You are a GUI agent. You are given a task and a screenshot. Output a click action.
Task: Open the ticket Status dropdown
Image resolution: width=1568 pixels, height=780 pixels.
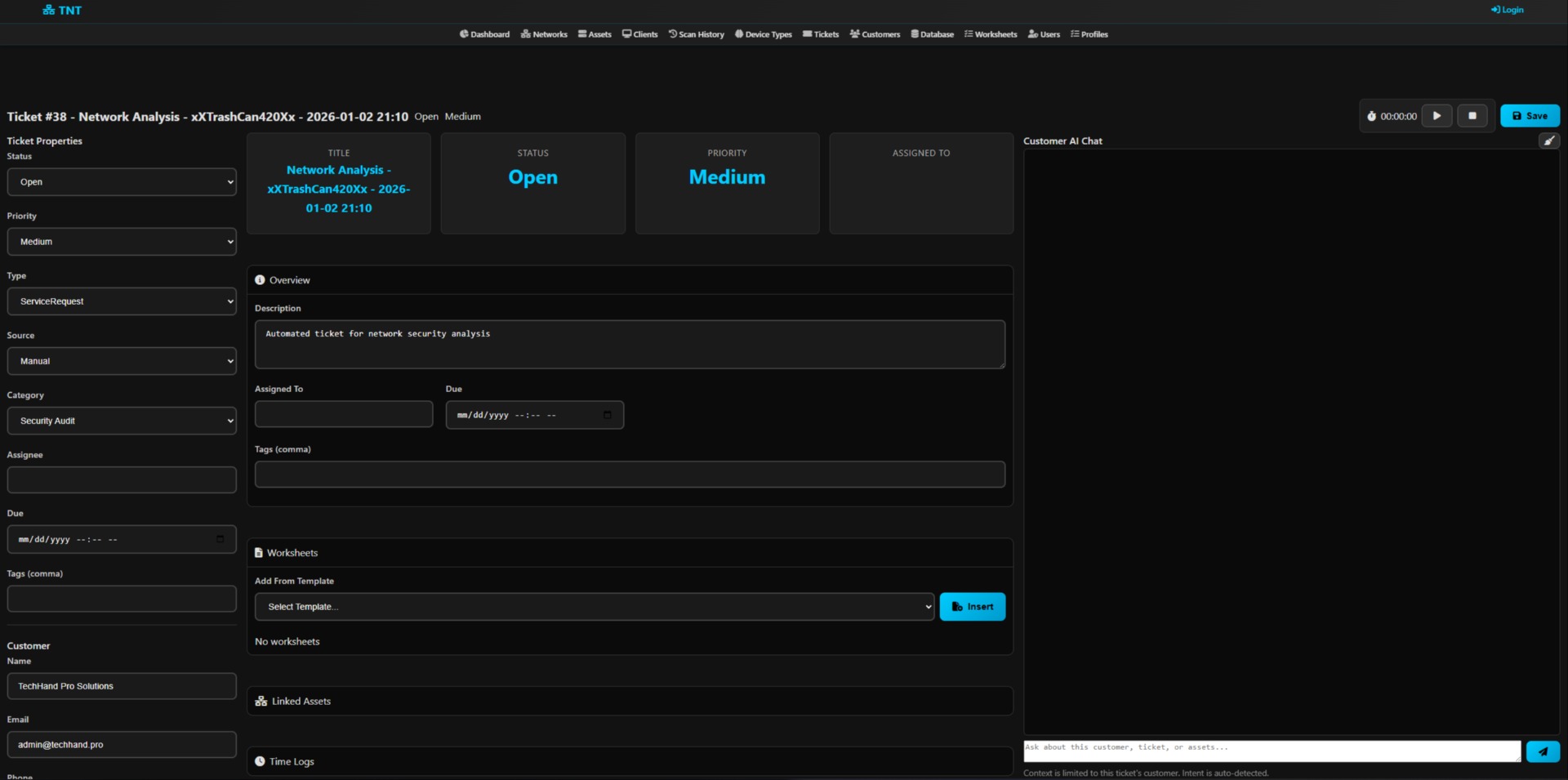click(121, 181)
